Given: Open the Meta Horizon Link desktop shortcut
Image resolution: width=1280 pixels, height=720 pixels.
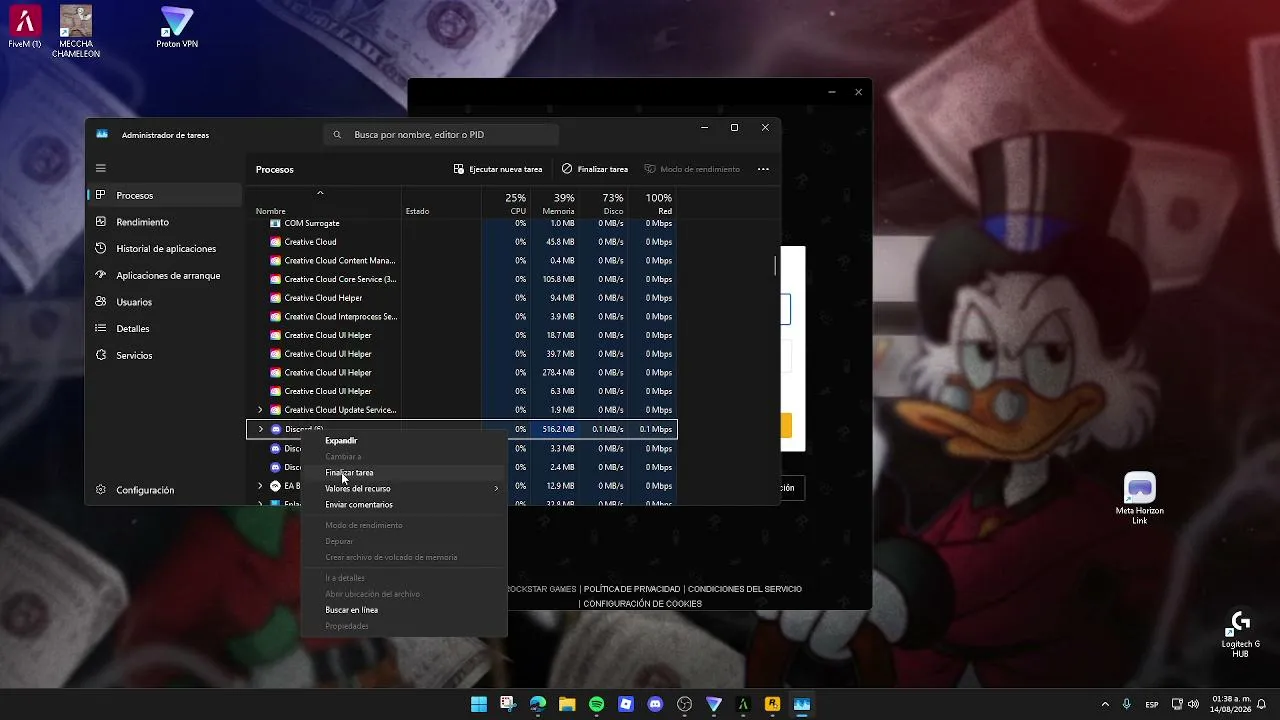Looking at the screenshot, I should [1140, 498].
